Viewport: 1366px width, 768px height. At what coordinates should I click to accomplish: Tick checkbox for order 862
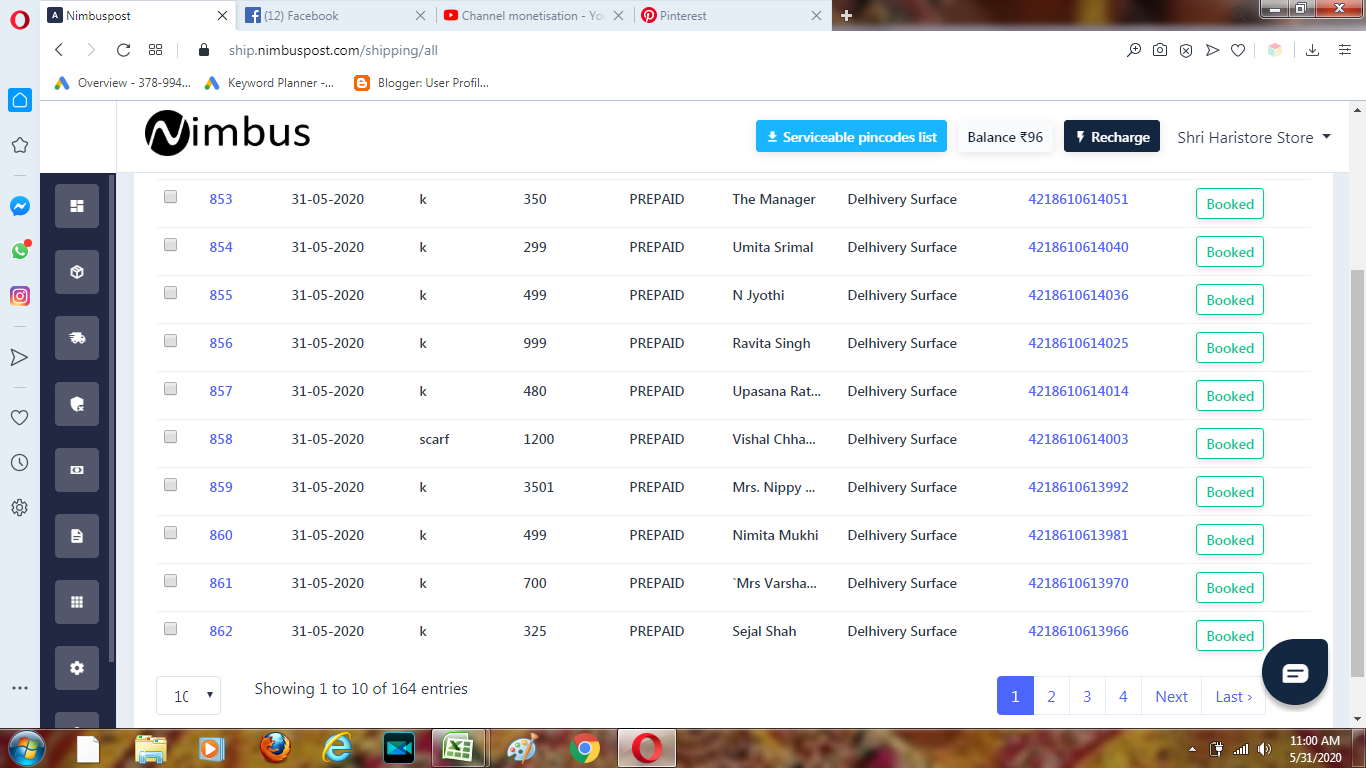point(170,629)
